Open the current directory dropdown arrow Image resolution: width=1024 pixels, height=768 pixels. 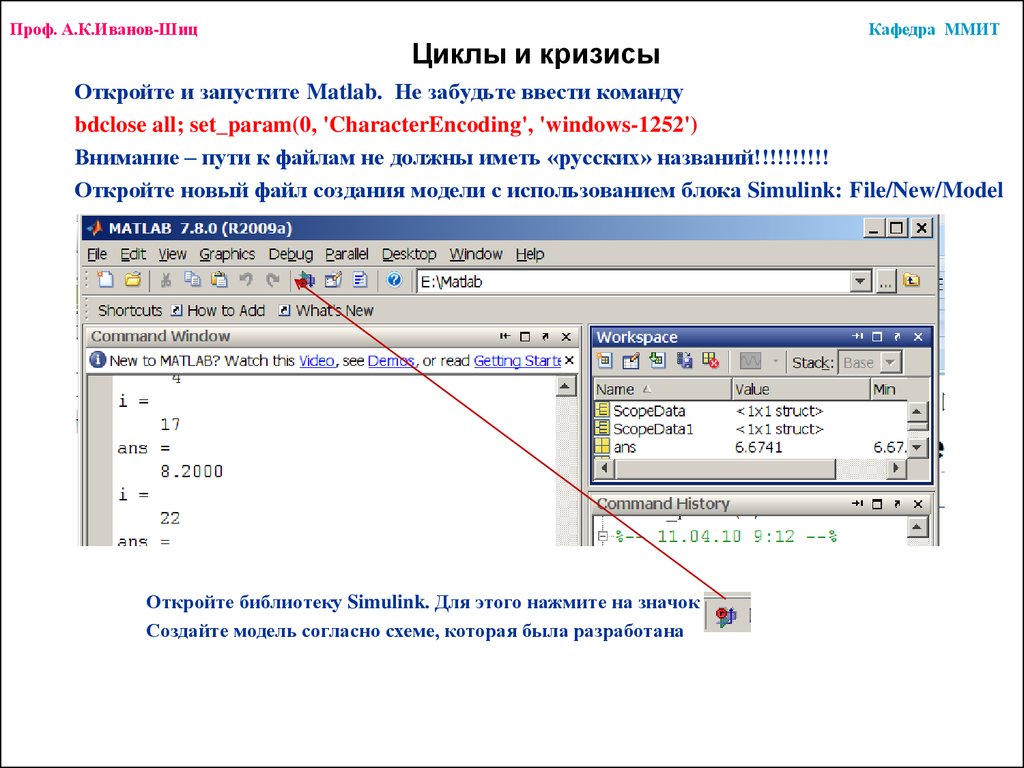[x=861, y=281]
